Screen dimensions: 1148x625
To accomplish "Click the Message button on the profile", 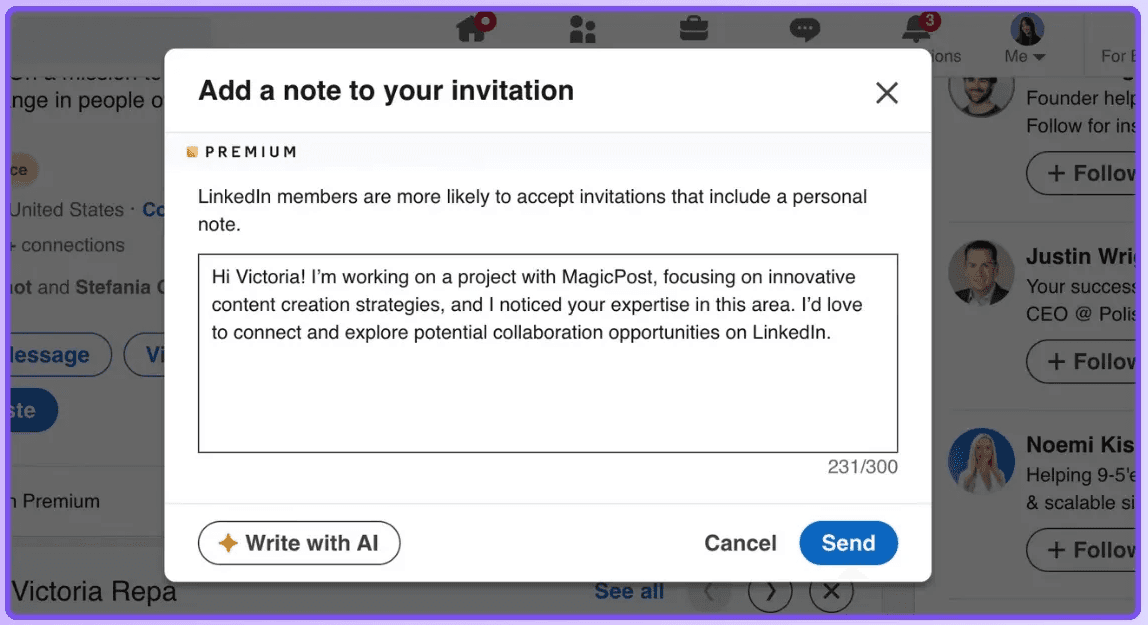I will click(59, 355).
